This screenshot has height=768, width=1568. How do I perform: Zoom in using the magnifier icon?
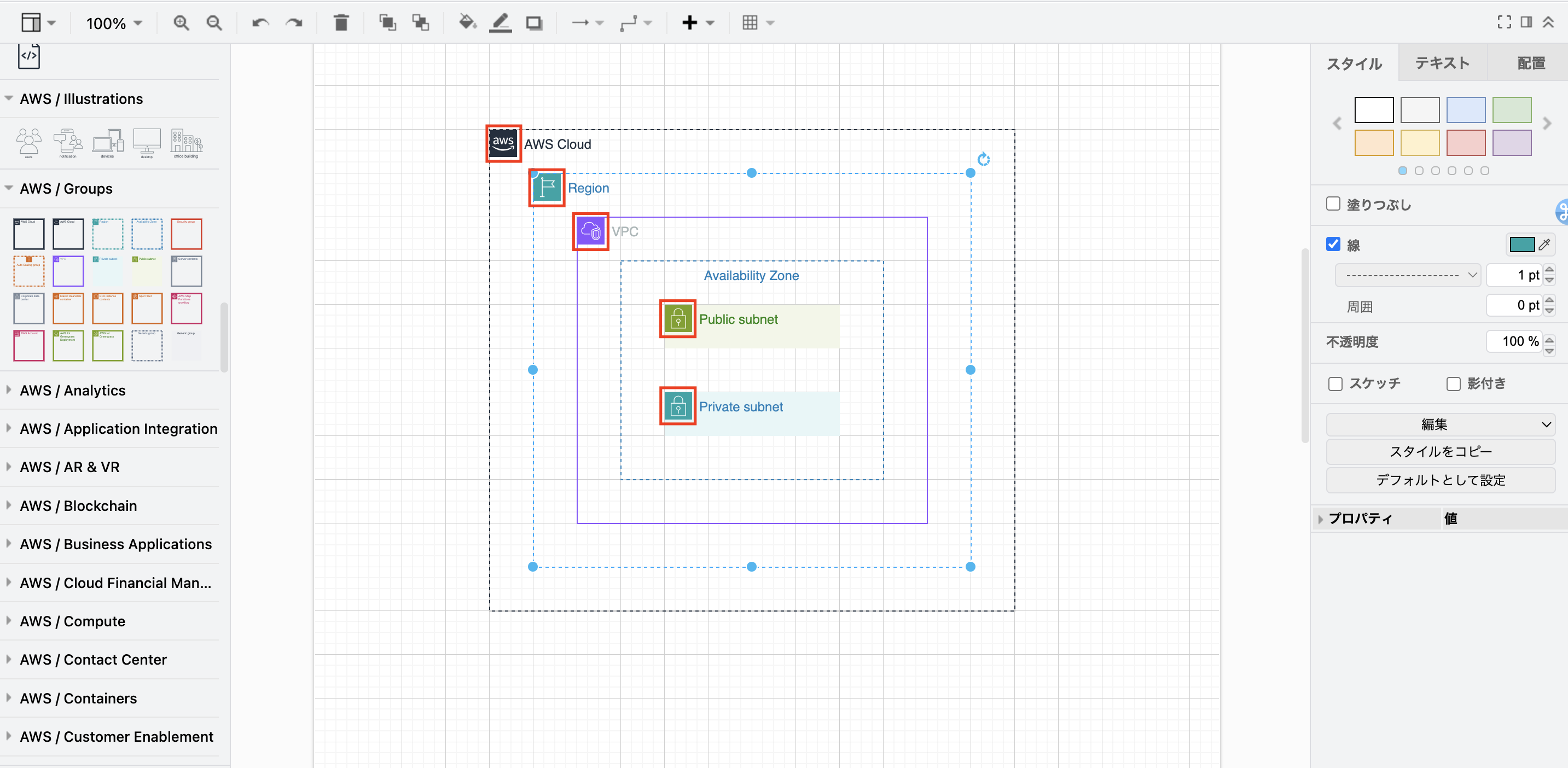181,22
